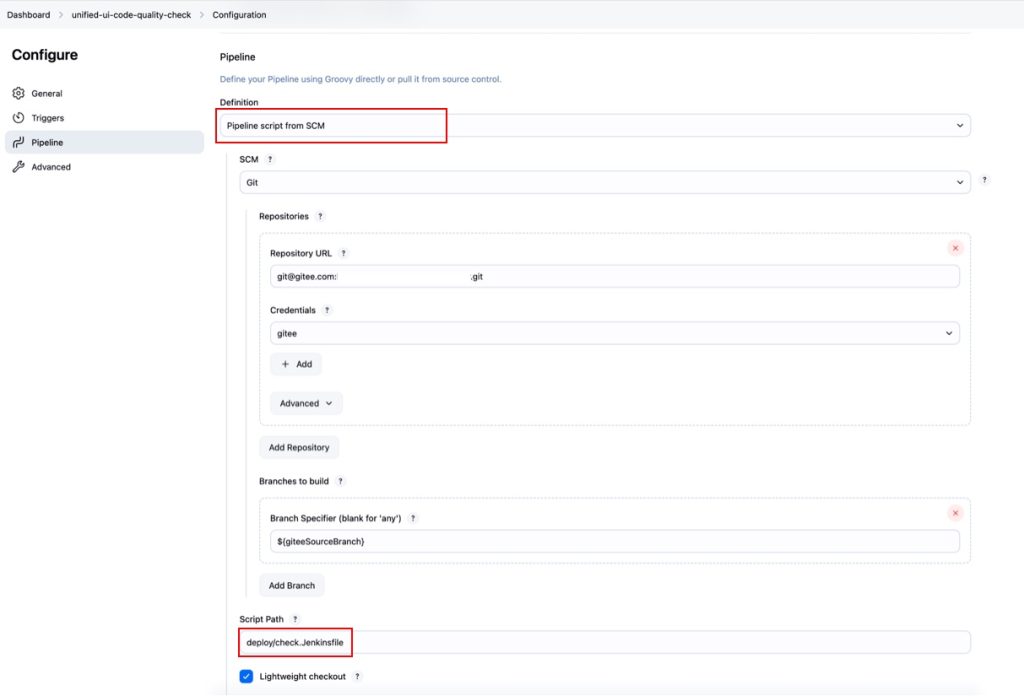1024x696 pixels.
Task: Open the gitee Credentials dropdown
Action: point(614,333)
